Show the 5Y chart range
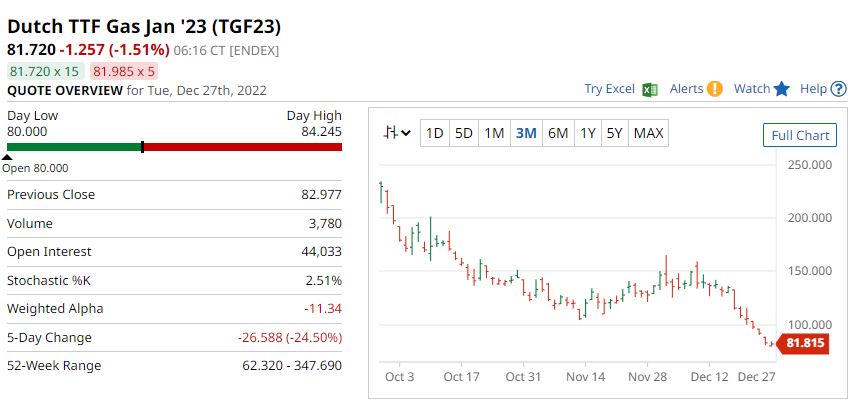859x408 pixels. click(x=615, y=133)
